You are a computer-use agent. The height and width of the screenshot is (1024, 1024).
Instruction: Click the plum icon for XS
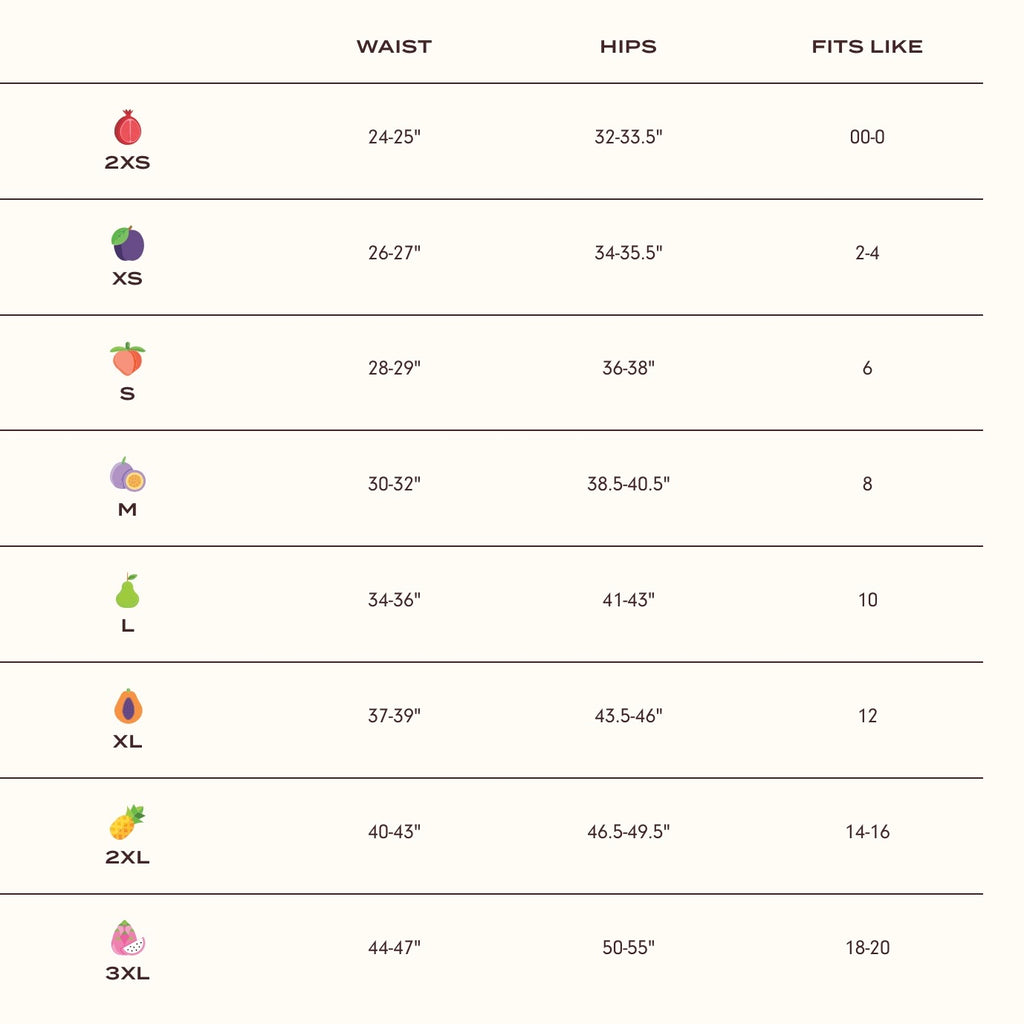[x=127, y=244]
